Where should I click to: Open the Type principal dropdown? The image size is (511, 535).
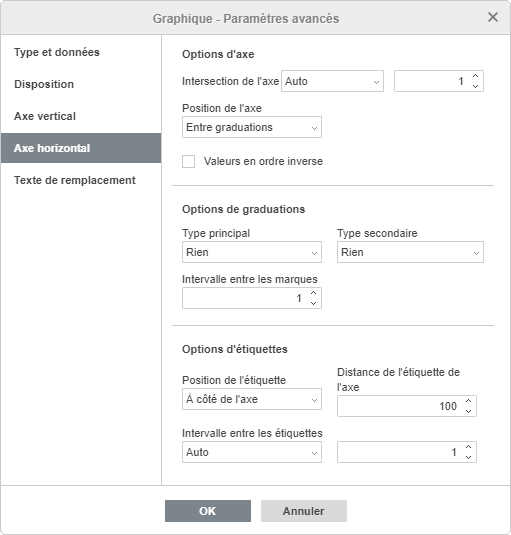(252, 252)
